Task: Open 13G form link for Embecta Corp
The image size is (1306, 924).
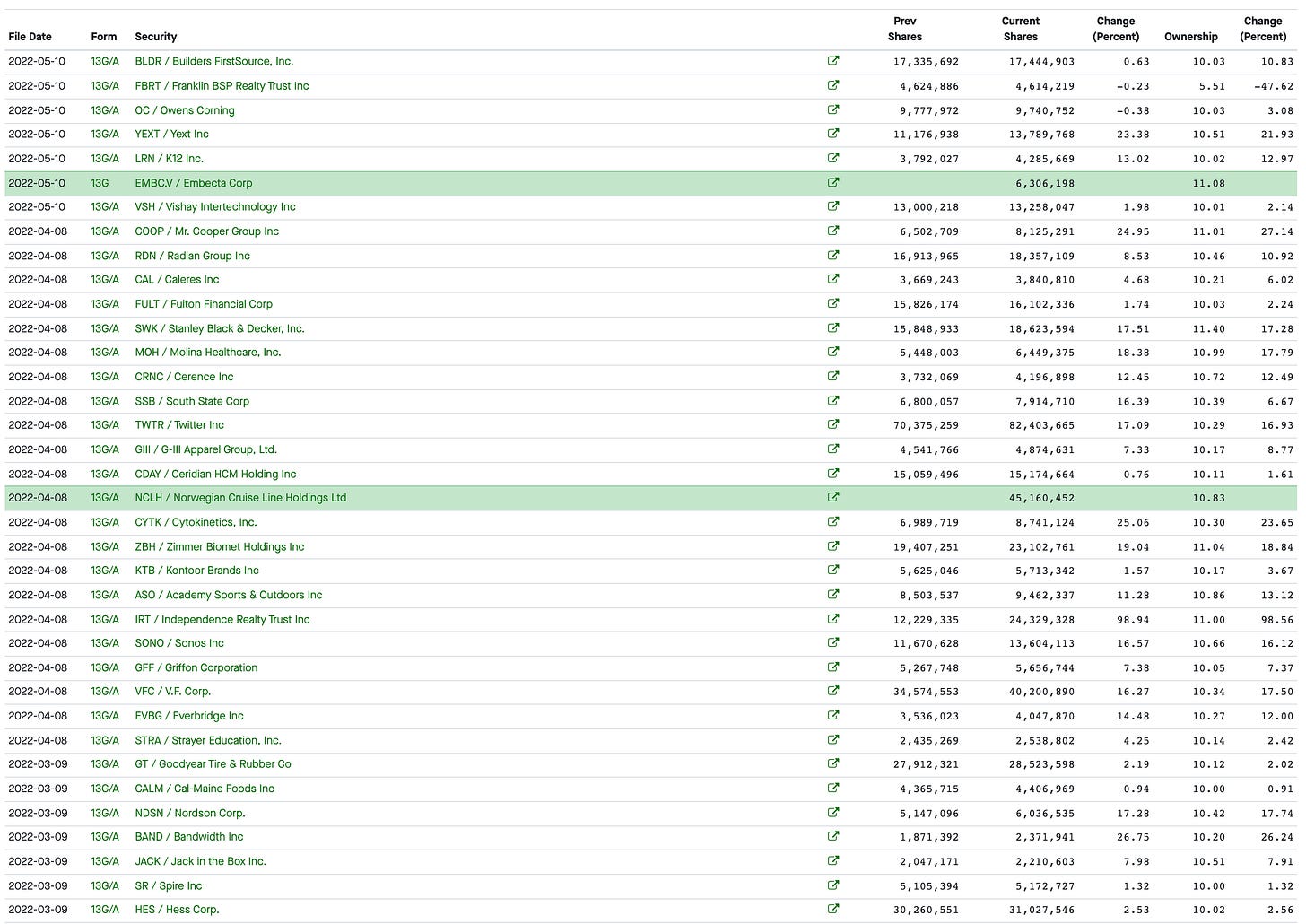Action: [x=100, y=182]
